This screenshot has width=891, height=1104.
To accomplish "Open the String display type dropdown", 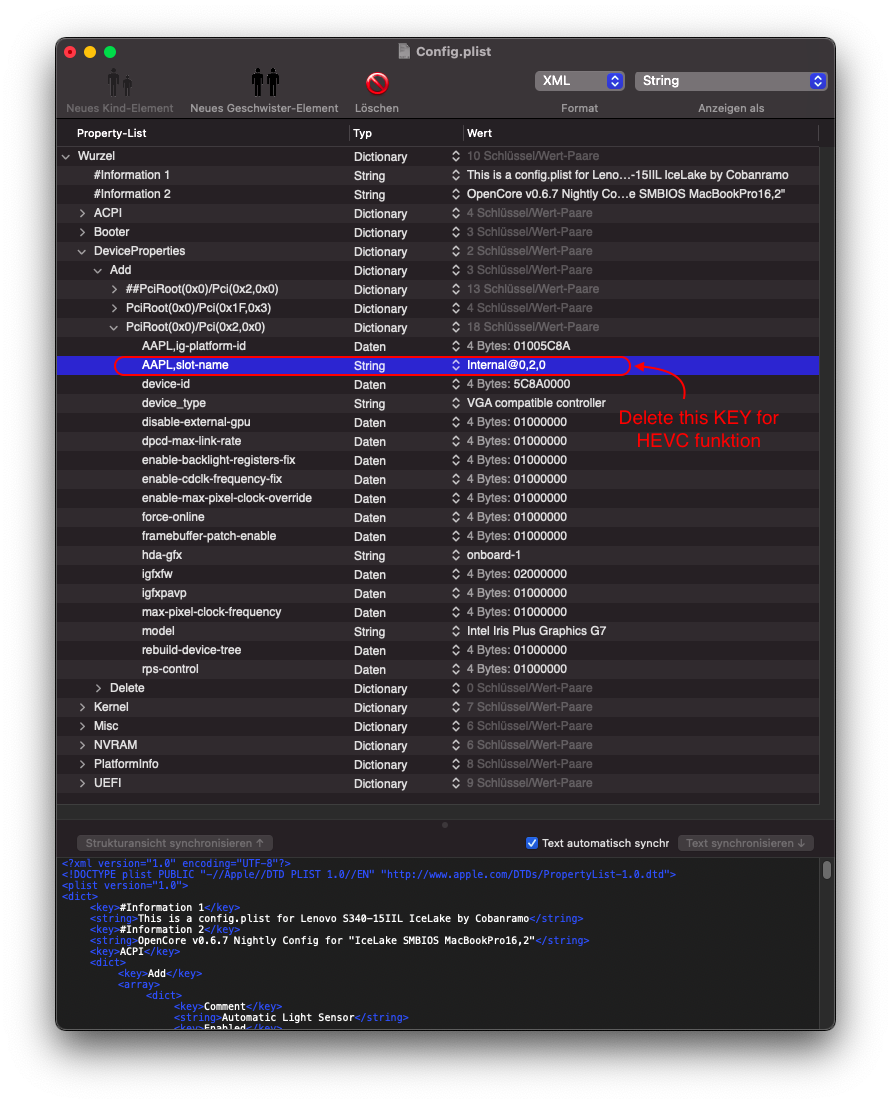I will tap(730, 81).
